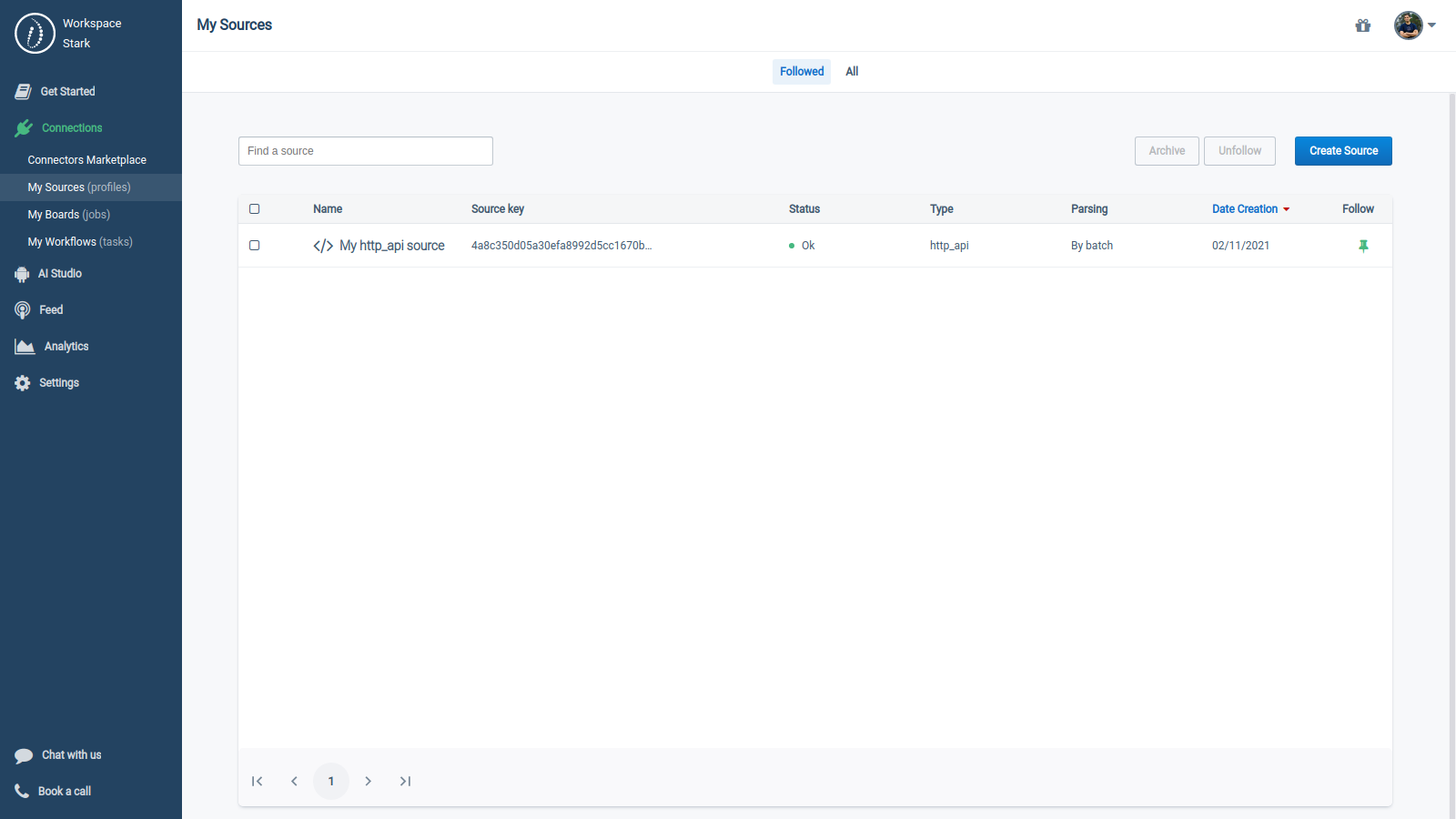Click the Analytics chart icon
Screen dimensions: 1456x819
(x=25, y=347)
